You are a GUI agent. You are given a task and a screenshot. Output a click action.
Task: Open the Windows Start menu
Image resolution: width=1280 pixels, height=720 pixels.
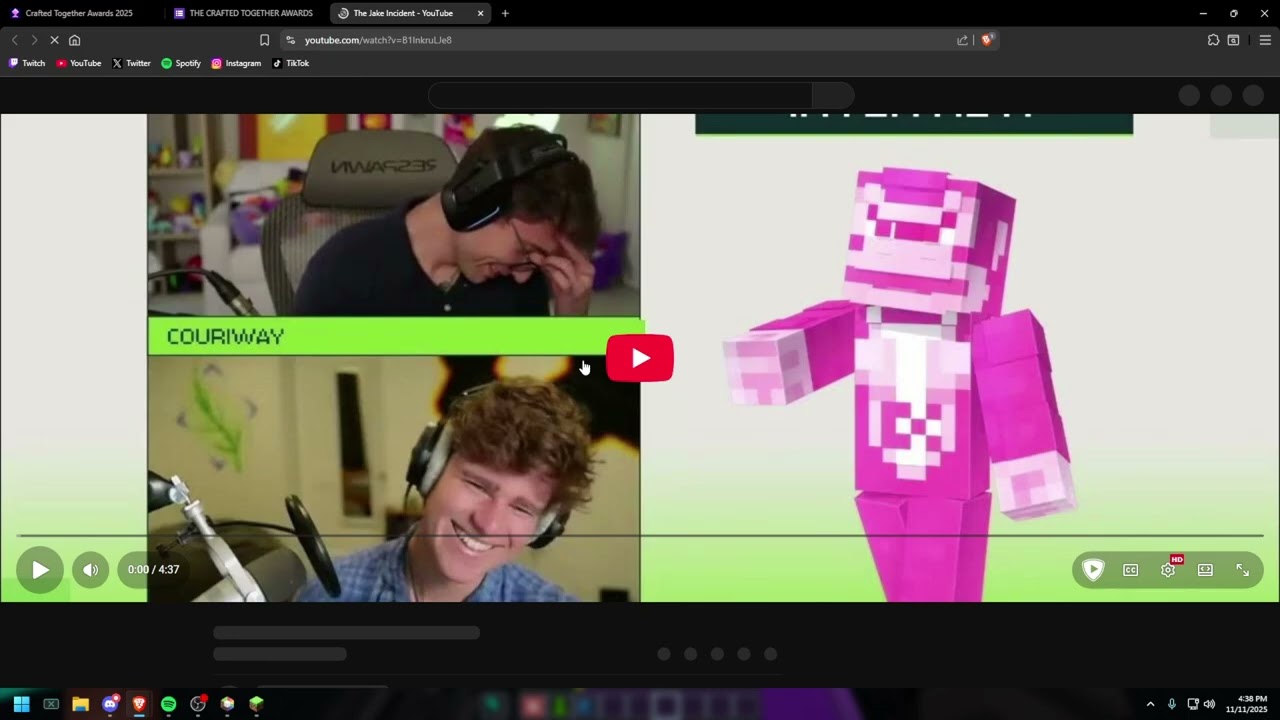[x=21, y=704]
